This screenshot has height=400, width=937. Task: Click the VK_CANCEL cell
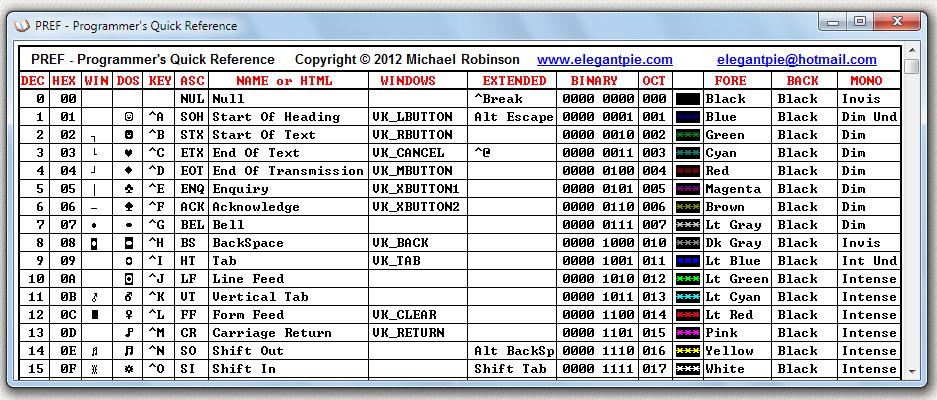(x=418, y=153)
